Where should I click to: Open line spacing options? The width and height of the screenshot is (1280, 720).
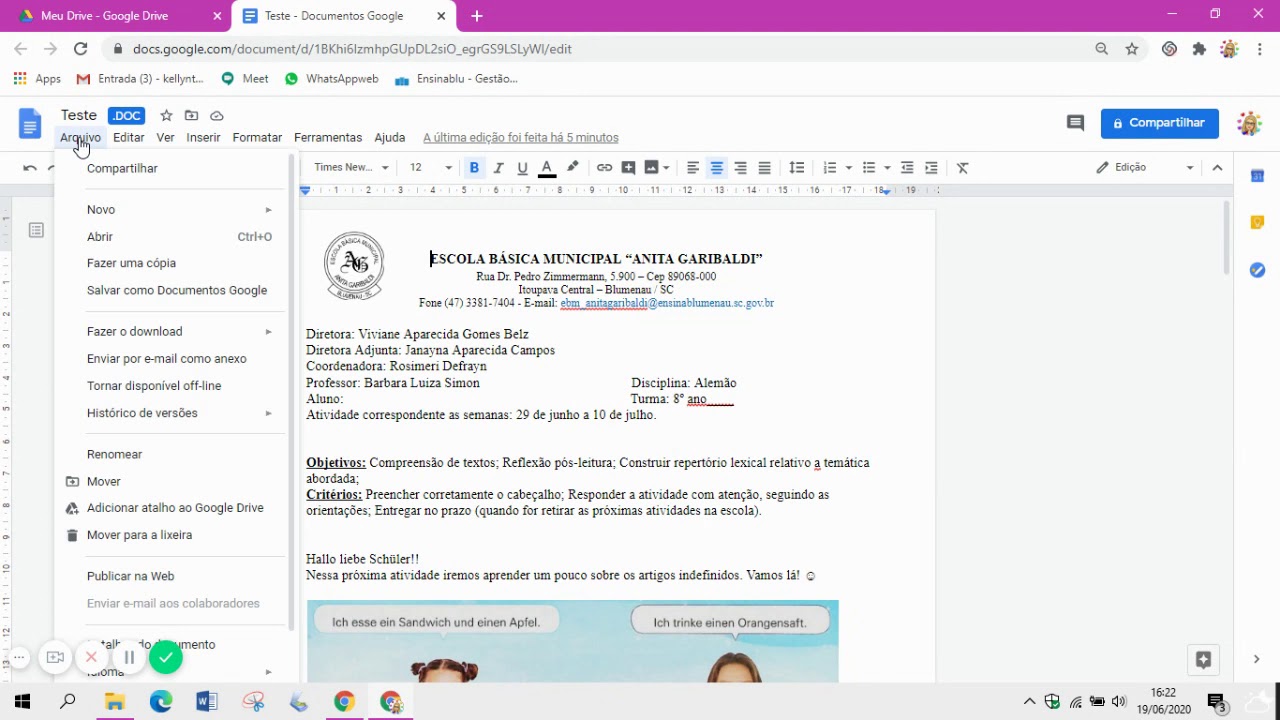click(x=797, y=168)
